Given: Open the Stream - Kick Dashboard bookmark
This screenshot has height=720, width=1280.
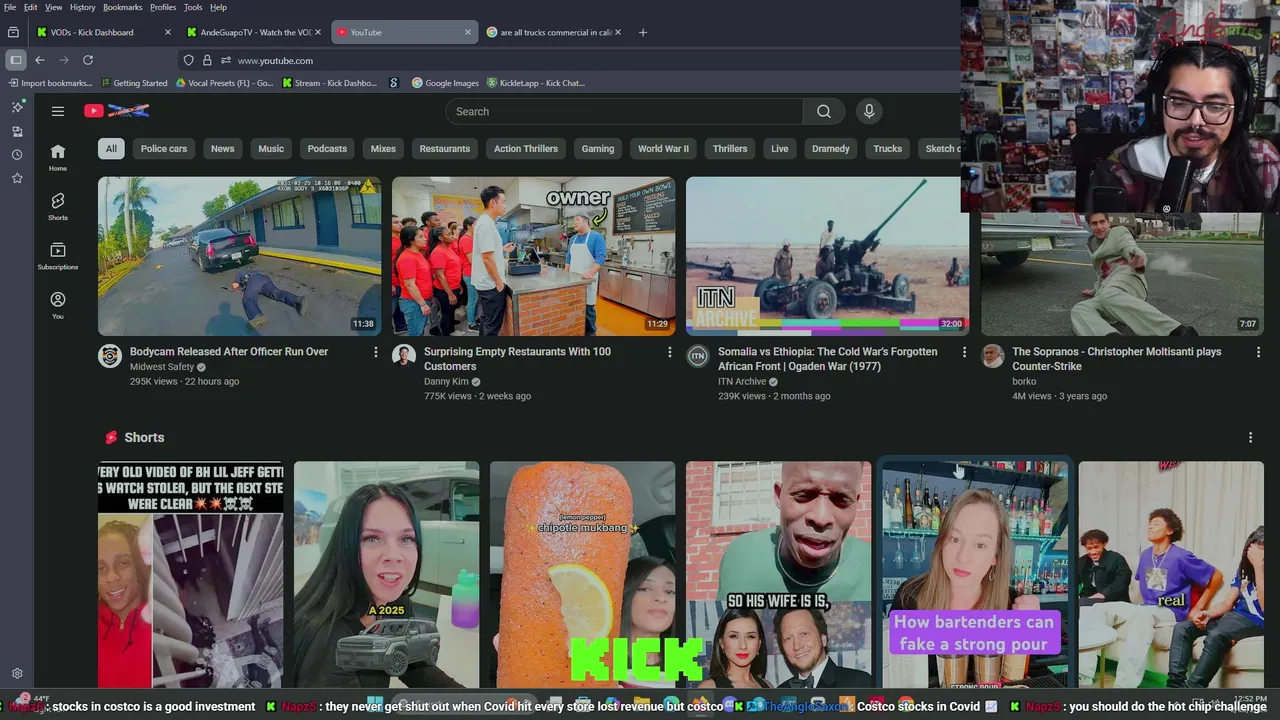Looking at the screenshot, I should point(330,83).
